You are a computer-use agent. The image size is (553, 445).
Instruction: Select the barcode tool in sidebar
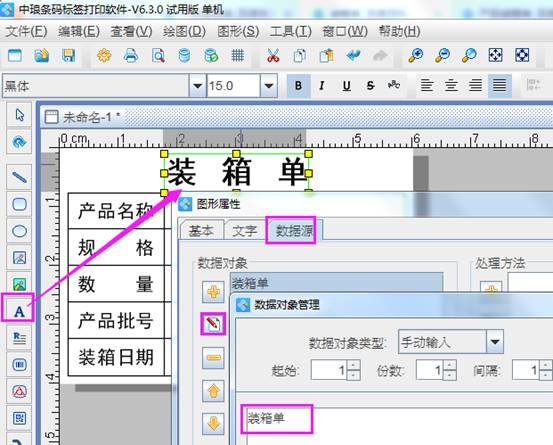19,364
